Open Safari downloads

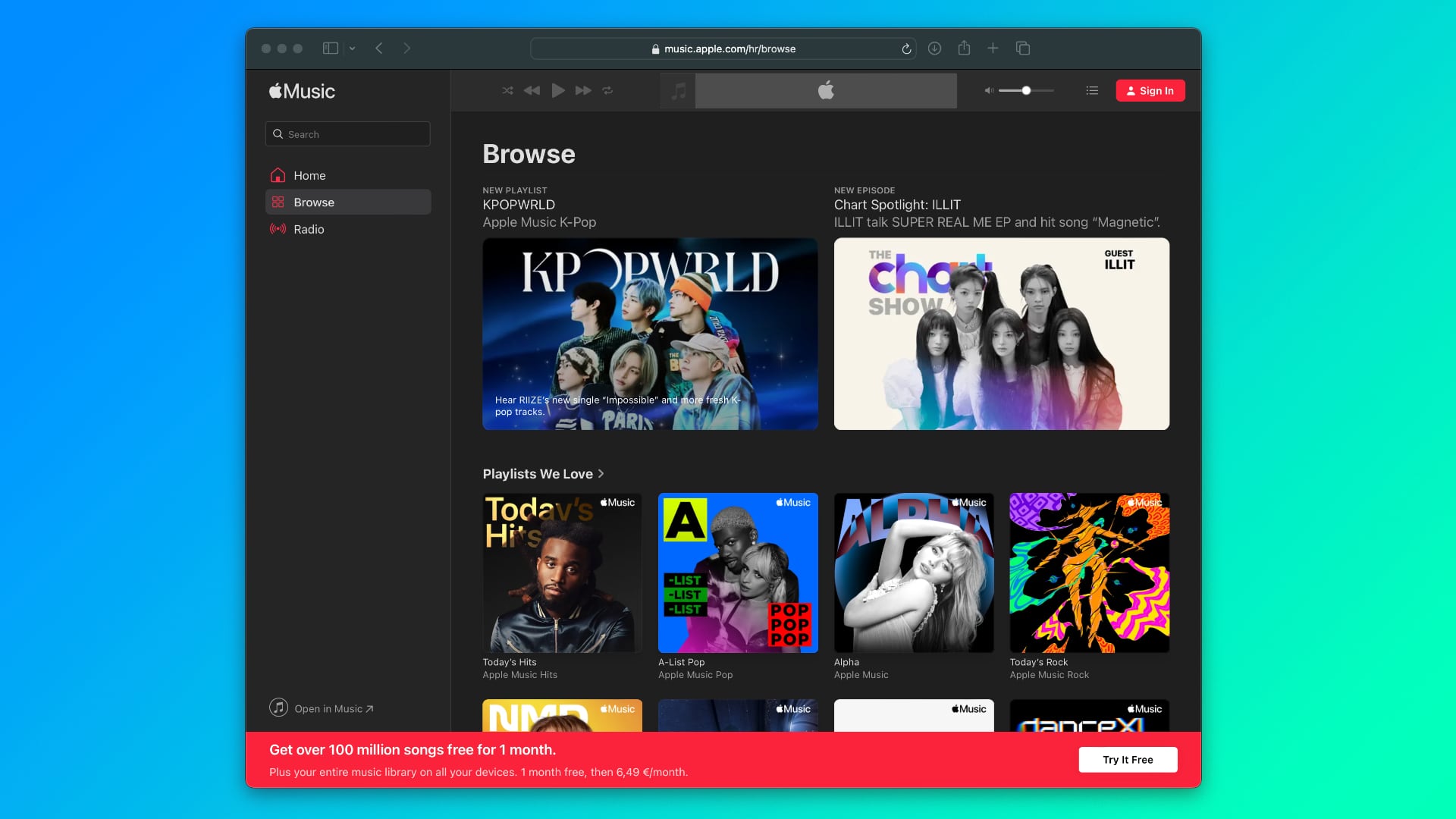click(x=934, y=49)
